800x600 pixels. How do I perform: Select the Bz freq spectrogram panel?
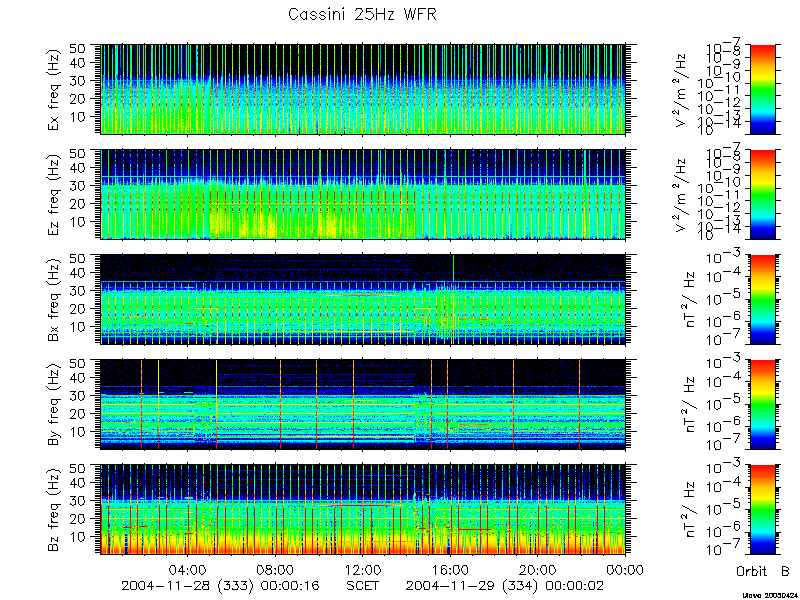pyautogui.click(x=363, y=509)
